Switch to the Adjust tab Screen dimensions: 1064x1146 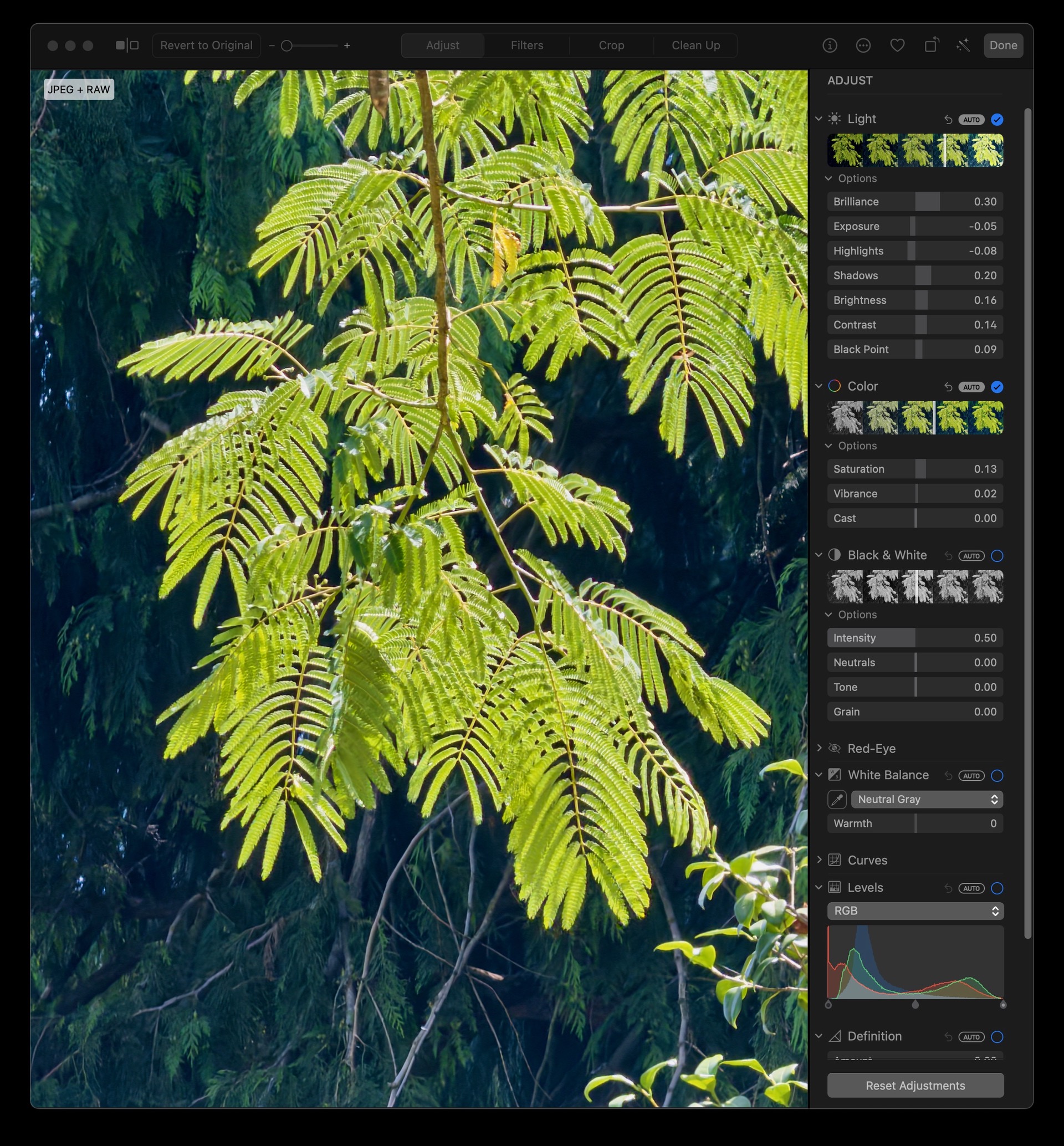[x=442, y=45]
